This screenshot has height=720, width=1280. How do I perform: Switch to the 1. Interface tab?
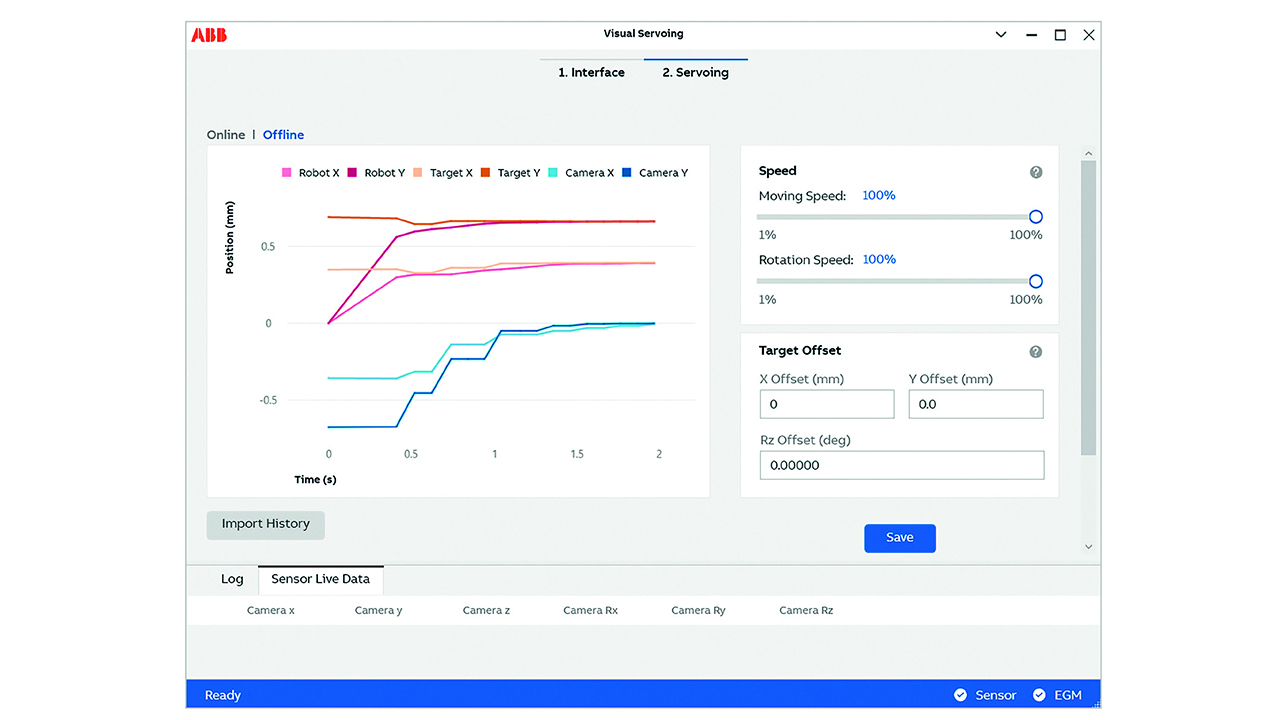pos(591,71)
